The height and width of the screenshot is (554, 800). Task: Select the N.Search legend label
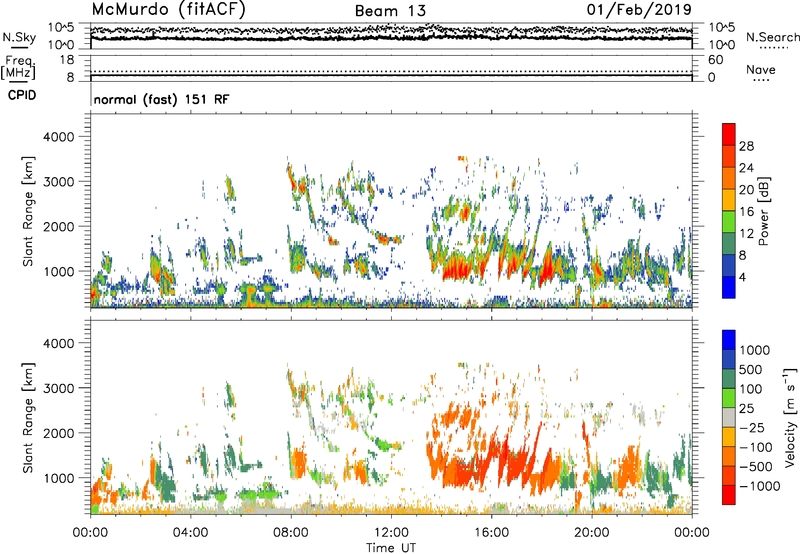[x=772, y=37]
